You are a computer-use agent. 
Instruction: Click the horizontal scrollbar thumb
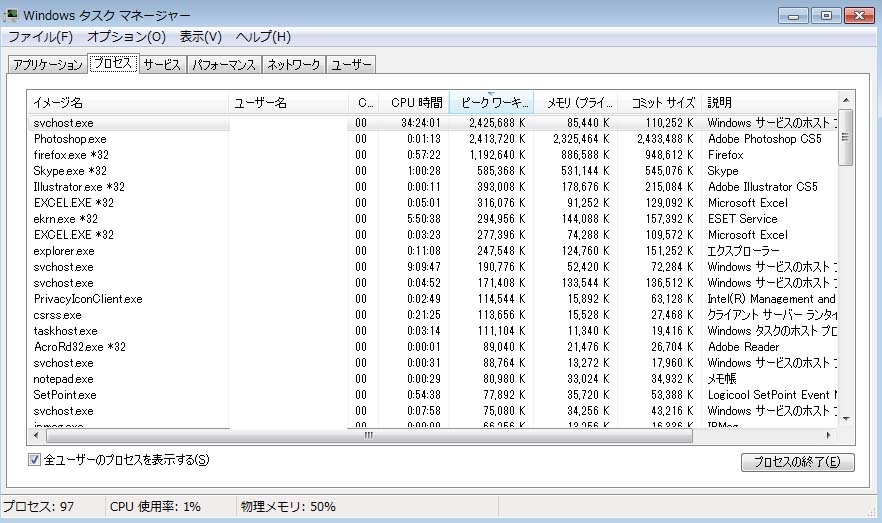[369, 435]
